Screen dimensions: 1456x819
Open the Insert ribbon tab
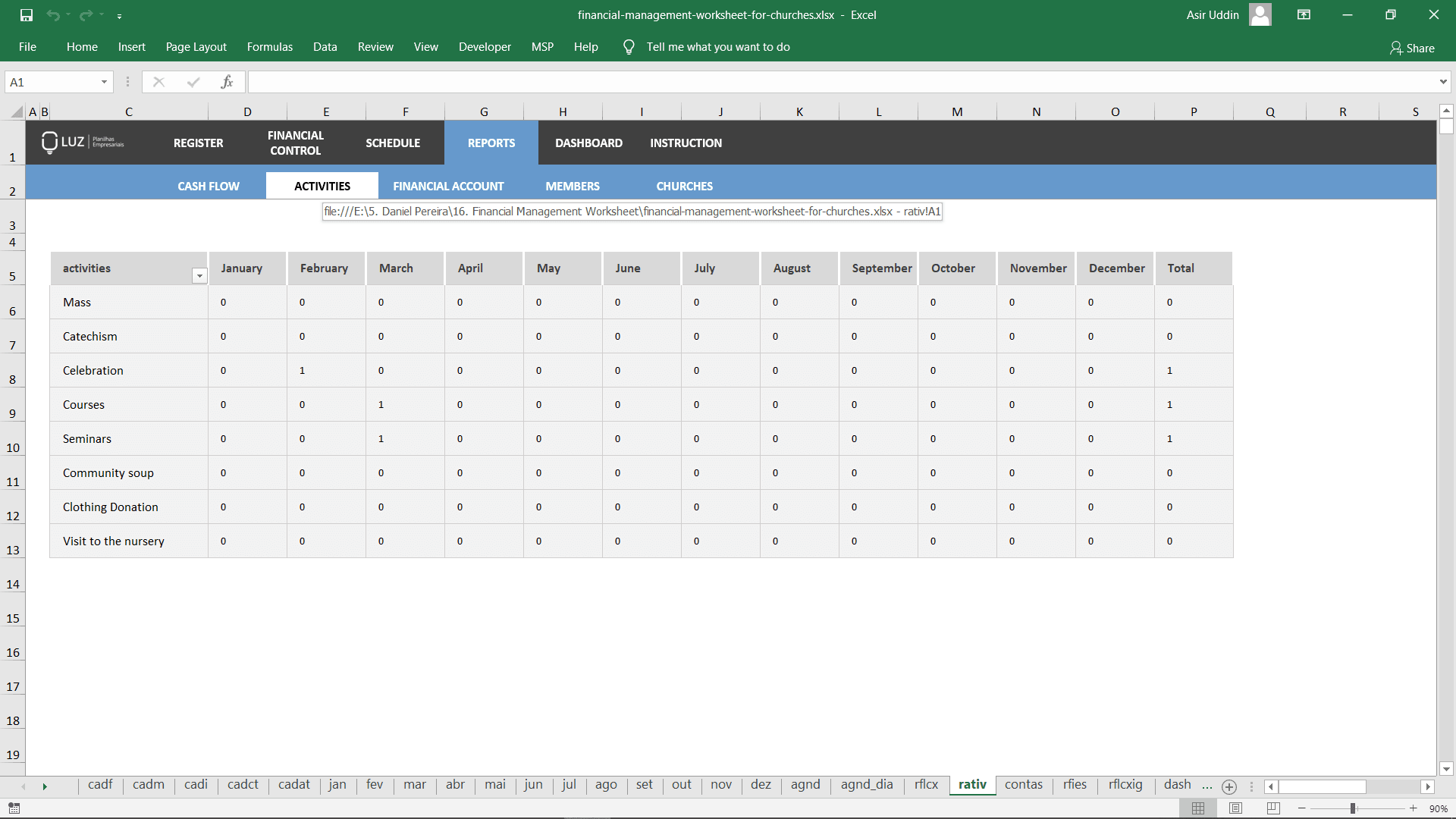tap(132, 47)
